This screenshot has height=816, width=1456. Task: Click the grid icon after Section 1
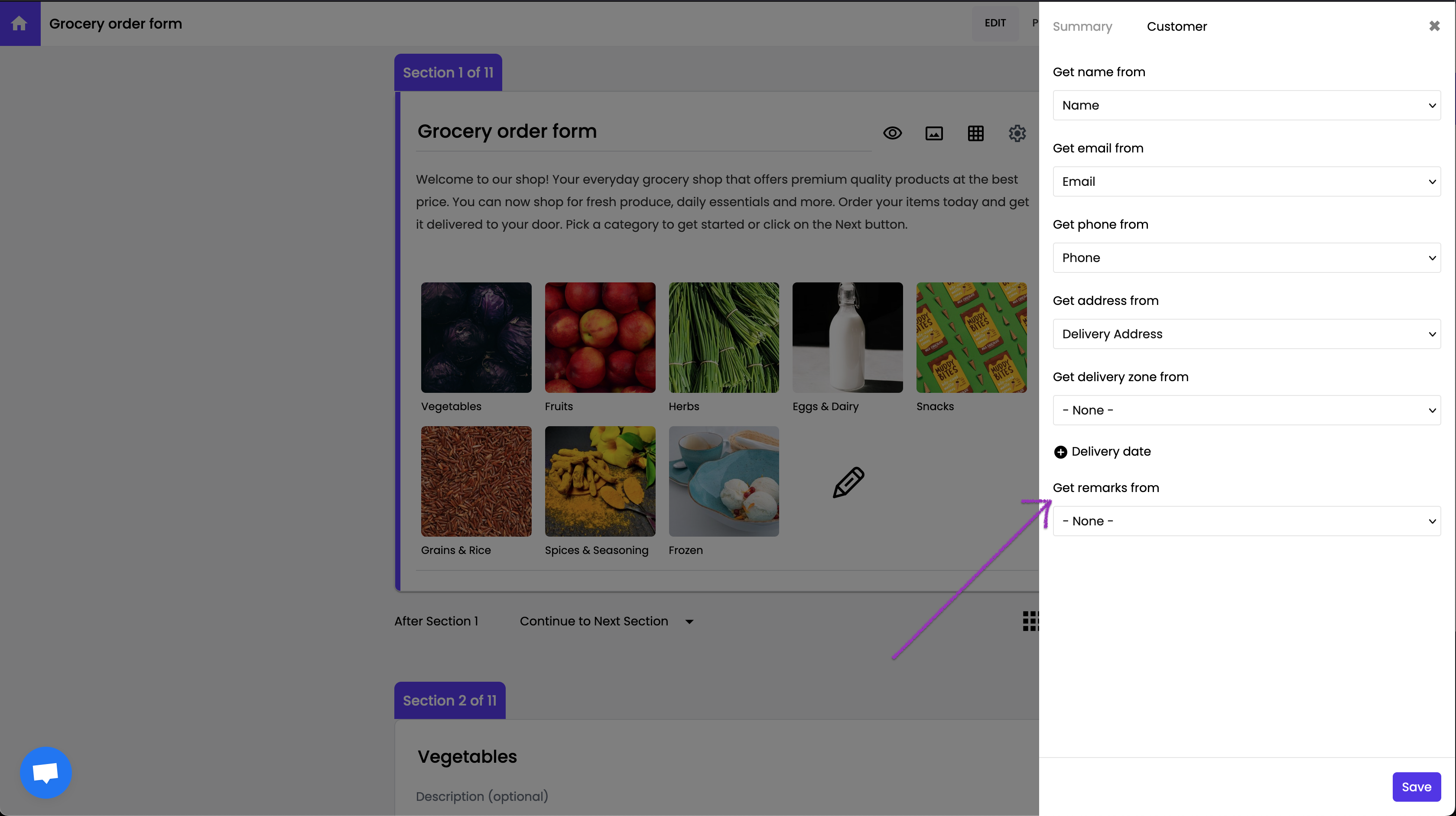tap(1030, 621)
